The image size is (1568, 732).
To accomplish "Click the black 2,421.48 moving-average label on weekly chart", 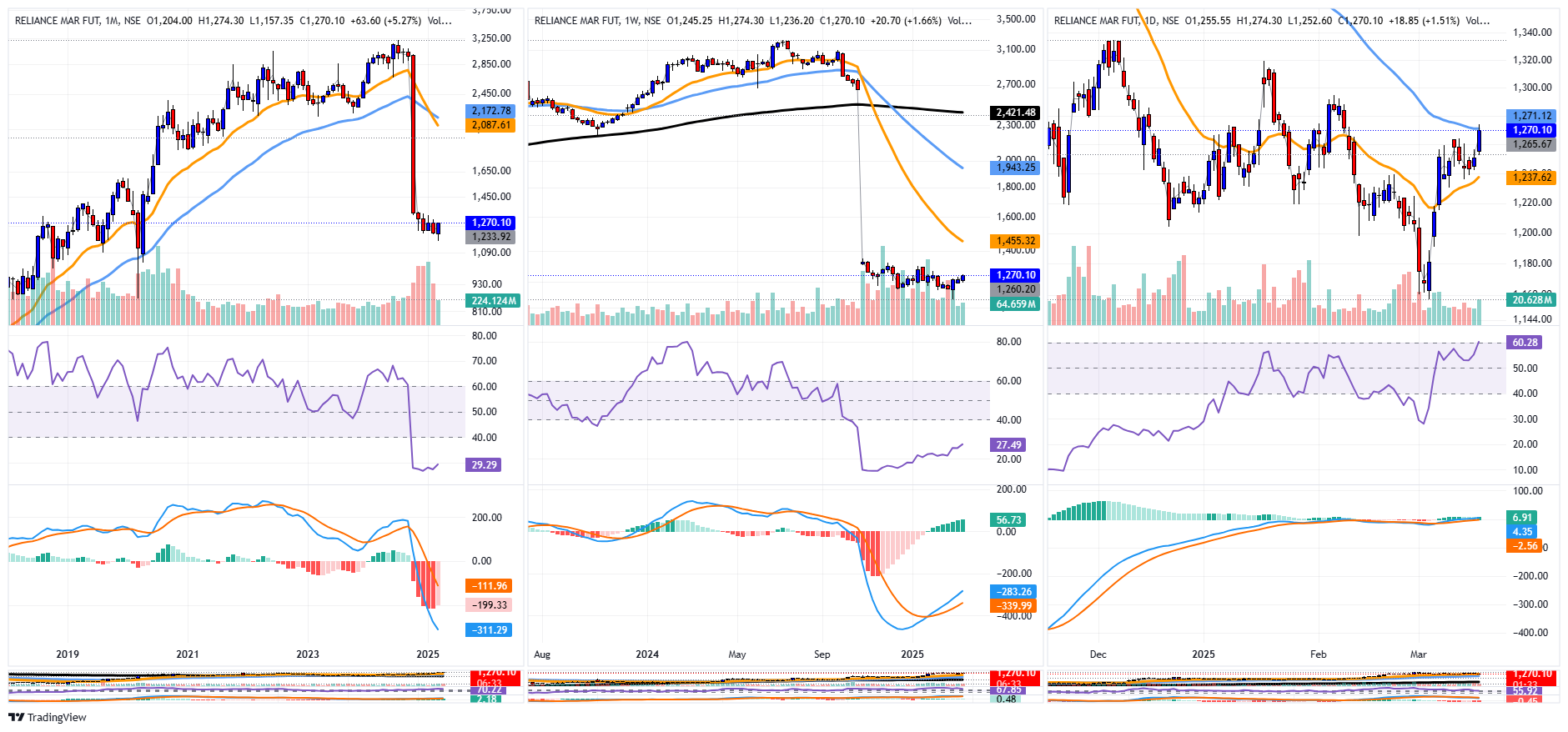I will click(x=1015, y=113).
